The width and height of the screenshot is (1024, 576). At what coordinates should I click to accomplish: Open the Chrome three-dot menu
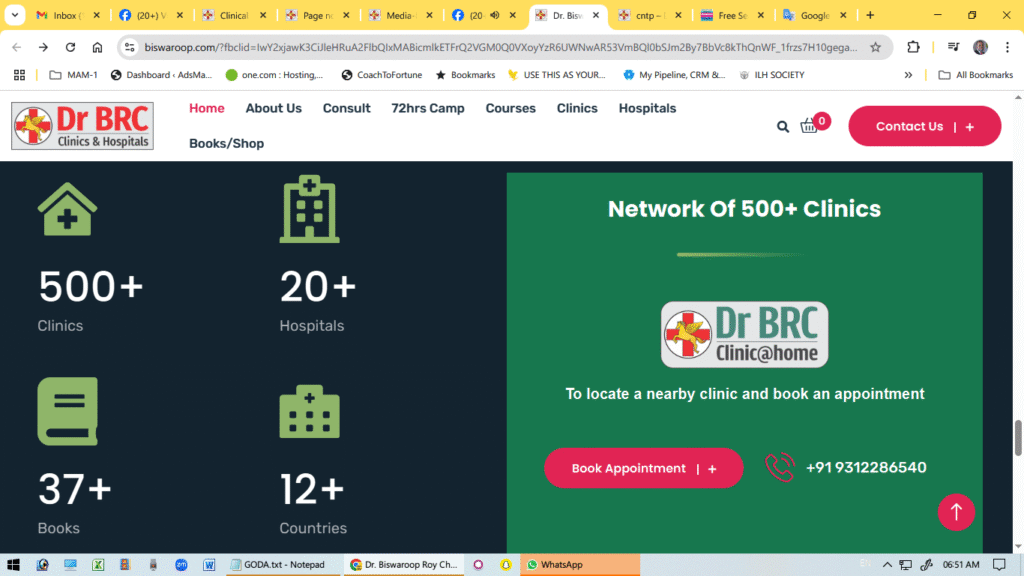coord(1008,47)
